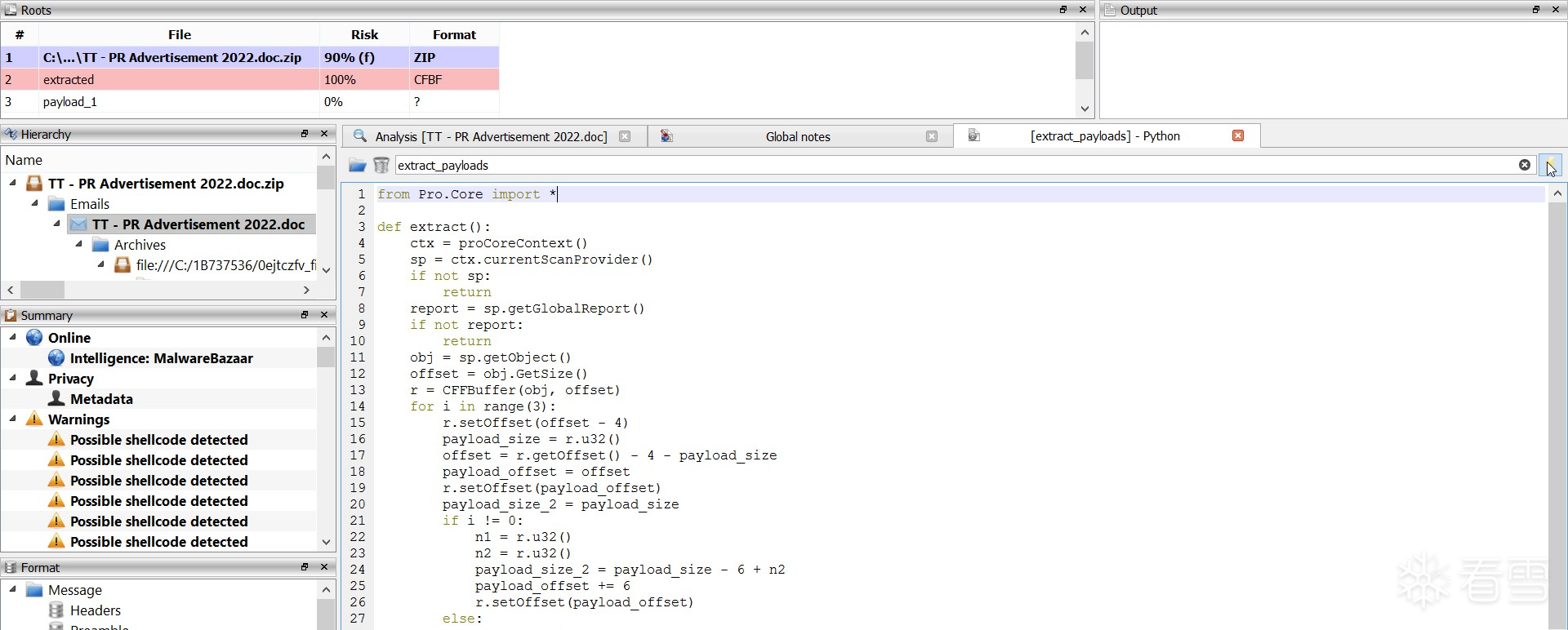This screenshot has height=630, width=1568.
Task: Run the script with the toolbar button at the far end
Action: tap(1550, 166)
